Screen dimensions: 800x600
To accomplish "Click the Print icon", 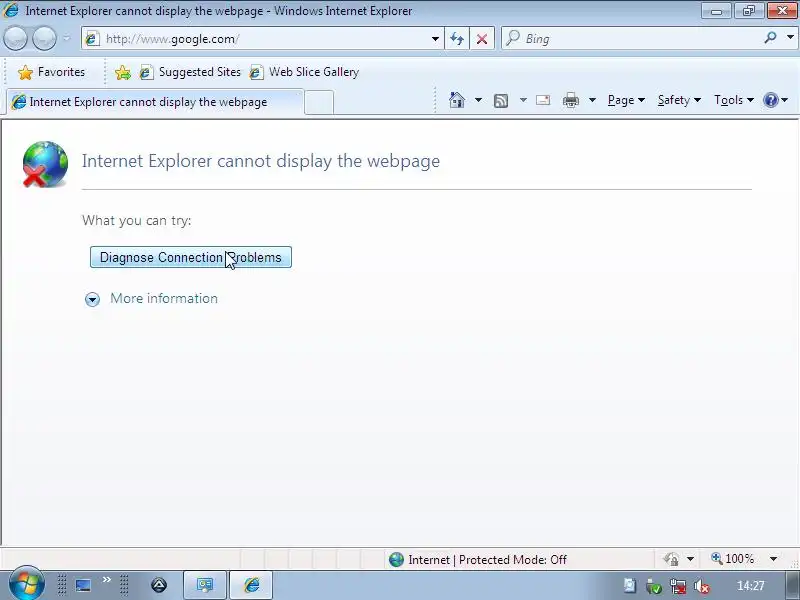I will pyautogui.click(x=570, y=100).
